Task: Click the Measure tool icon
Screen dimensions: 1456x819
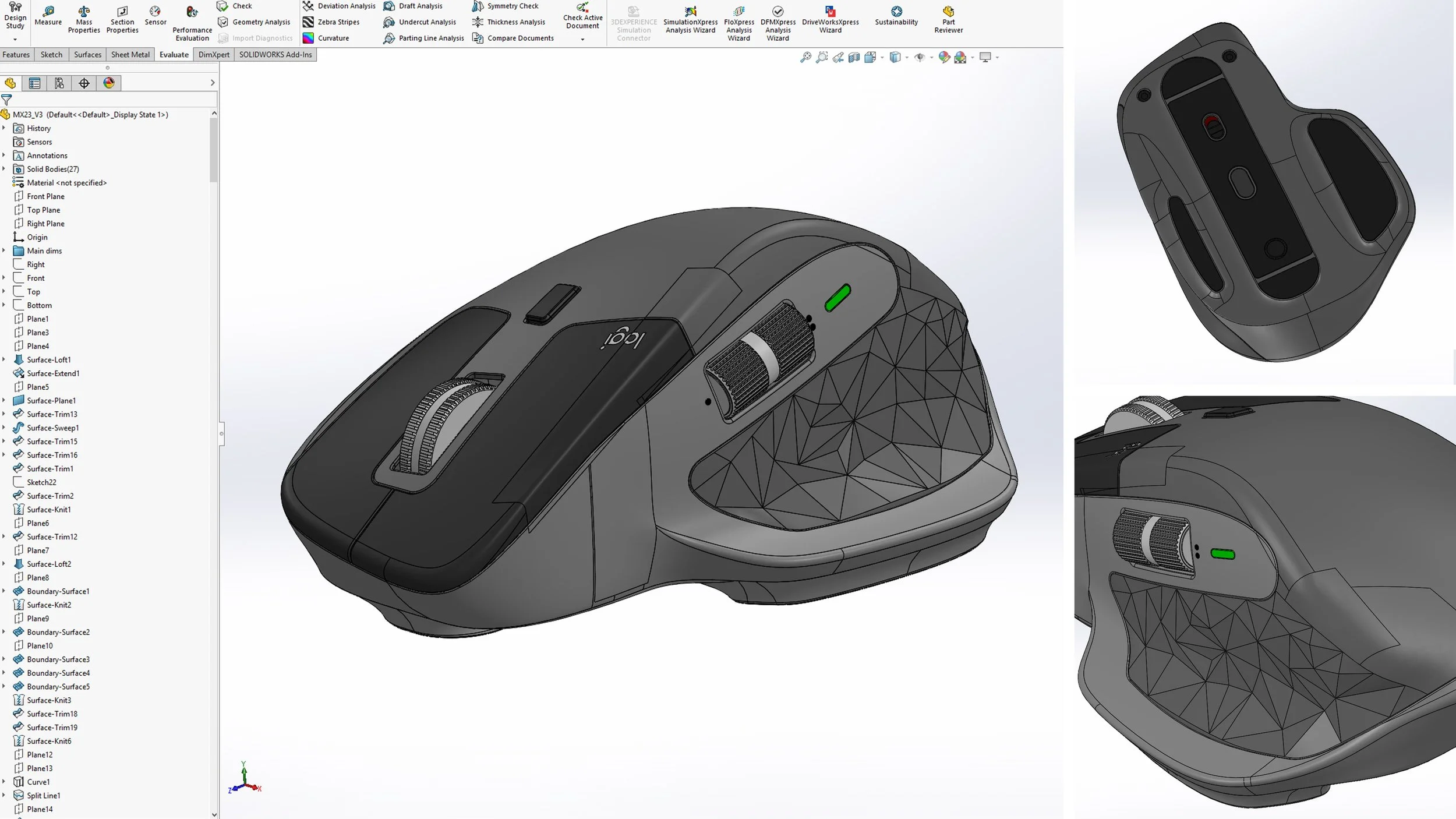Action: pos(48,12)
